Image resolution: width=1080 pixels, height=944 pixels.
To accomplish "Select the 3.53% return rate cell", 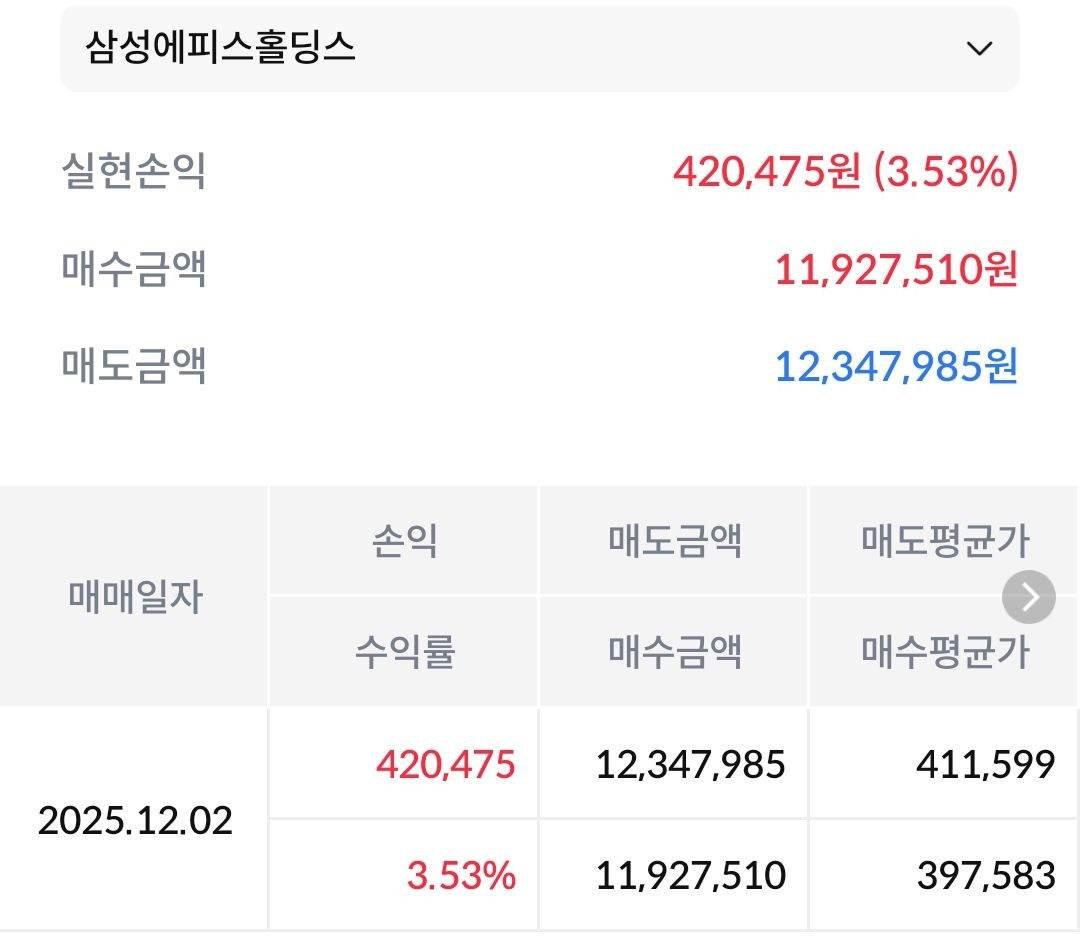I will pyautogui.click(x=461, y=876).
